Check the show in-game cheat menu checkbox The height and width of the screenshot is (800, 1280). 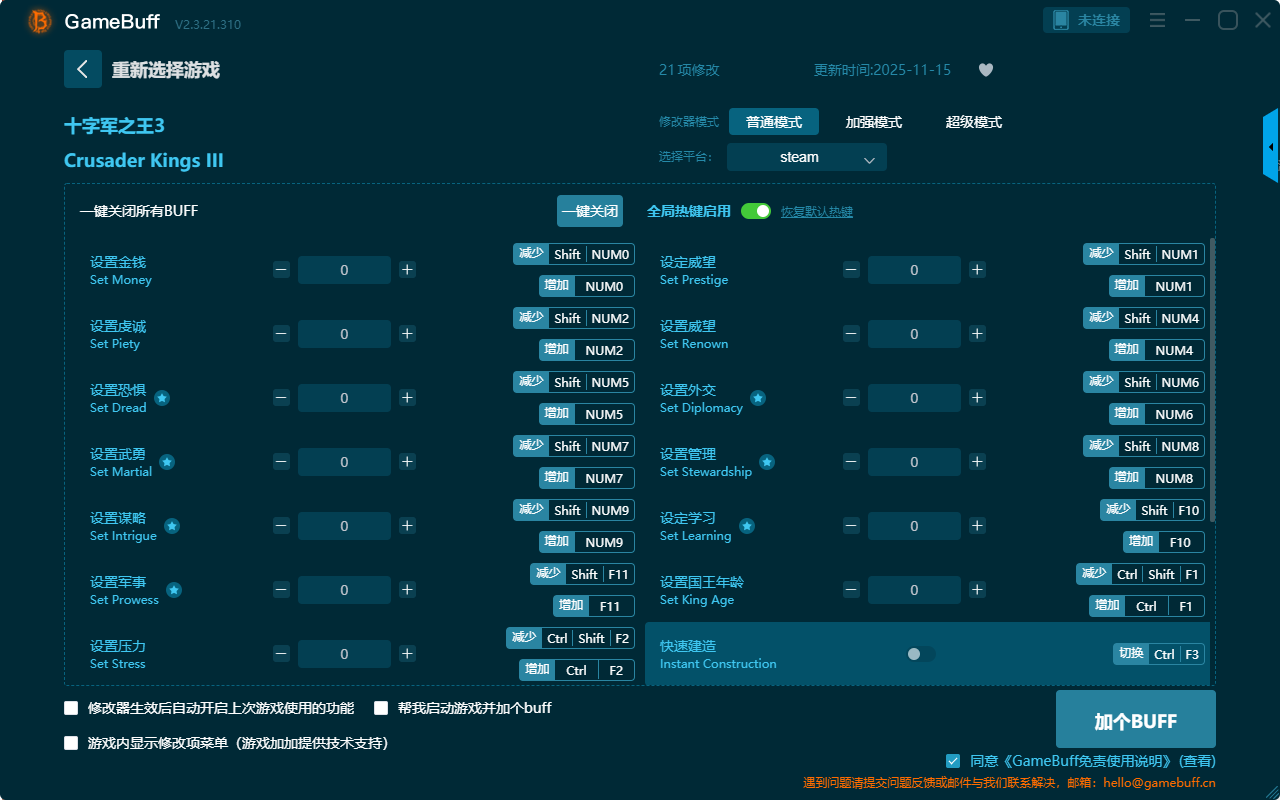pos(71,743)
